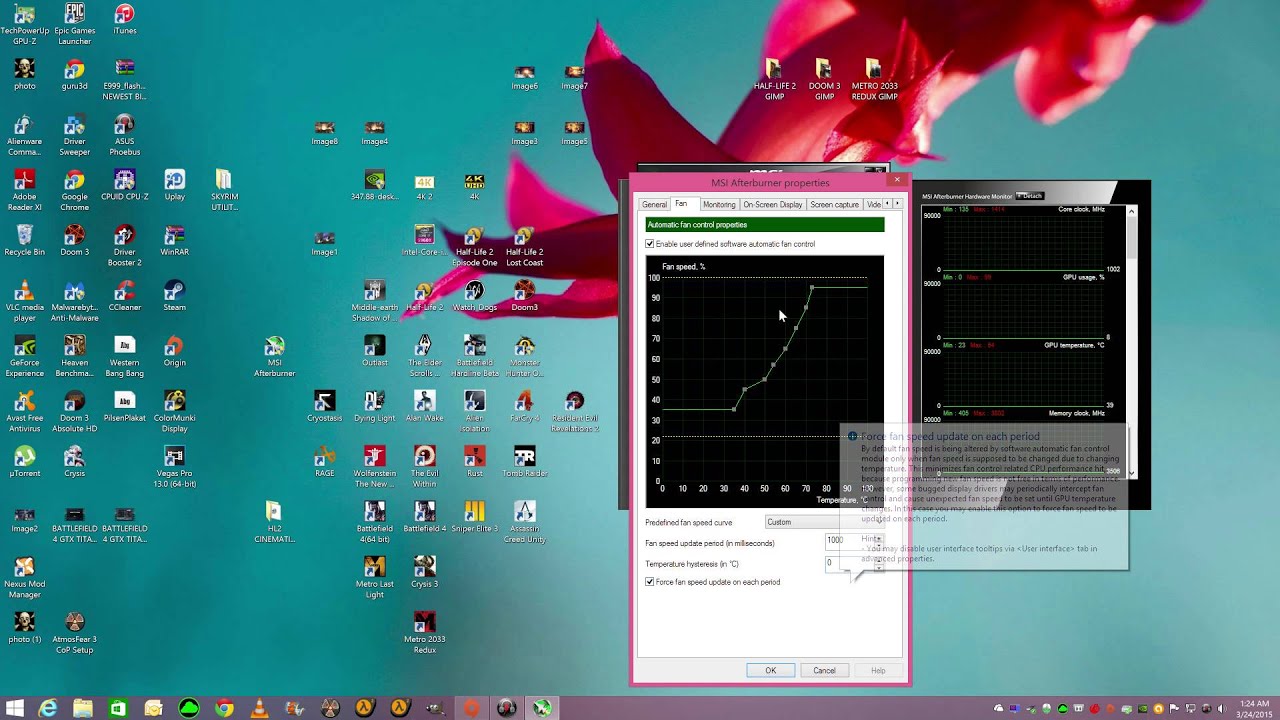This screenshot has width=1280, height=720.
Task: Open File Explorer from the taskbar
Action: (x=82, y=708)
